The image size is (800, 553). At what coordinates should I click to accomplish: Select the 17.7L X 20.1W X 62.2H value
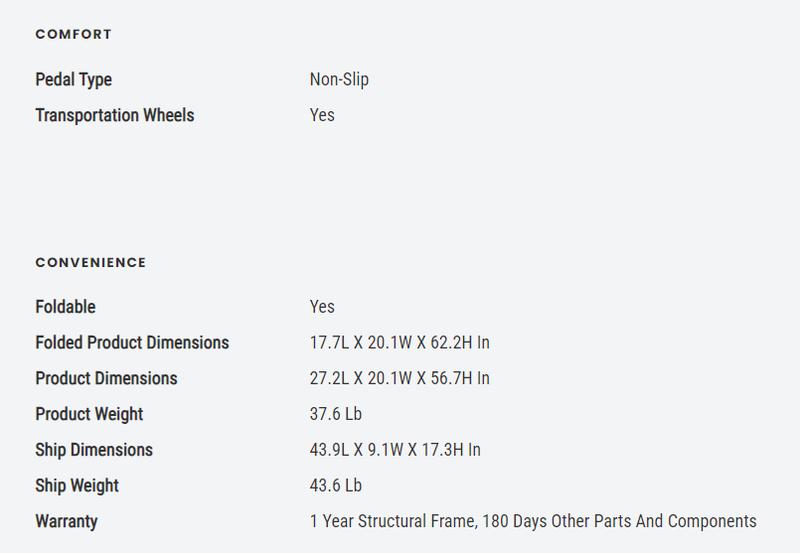pyautogui.click(x=399, y=343)
